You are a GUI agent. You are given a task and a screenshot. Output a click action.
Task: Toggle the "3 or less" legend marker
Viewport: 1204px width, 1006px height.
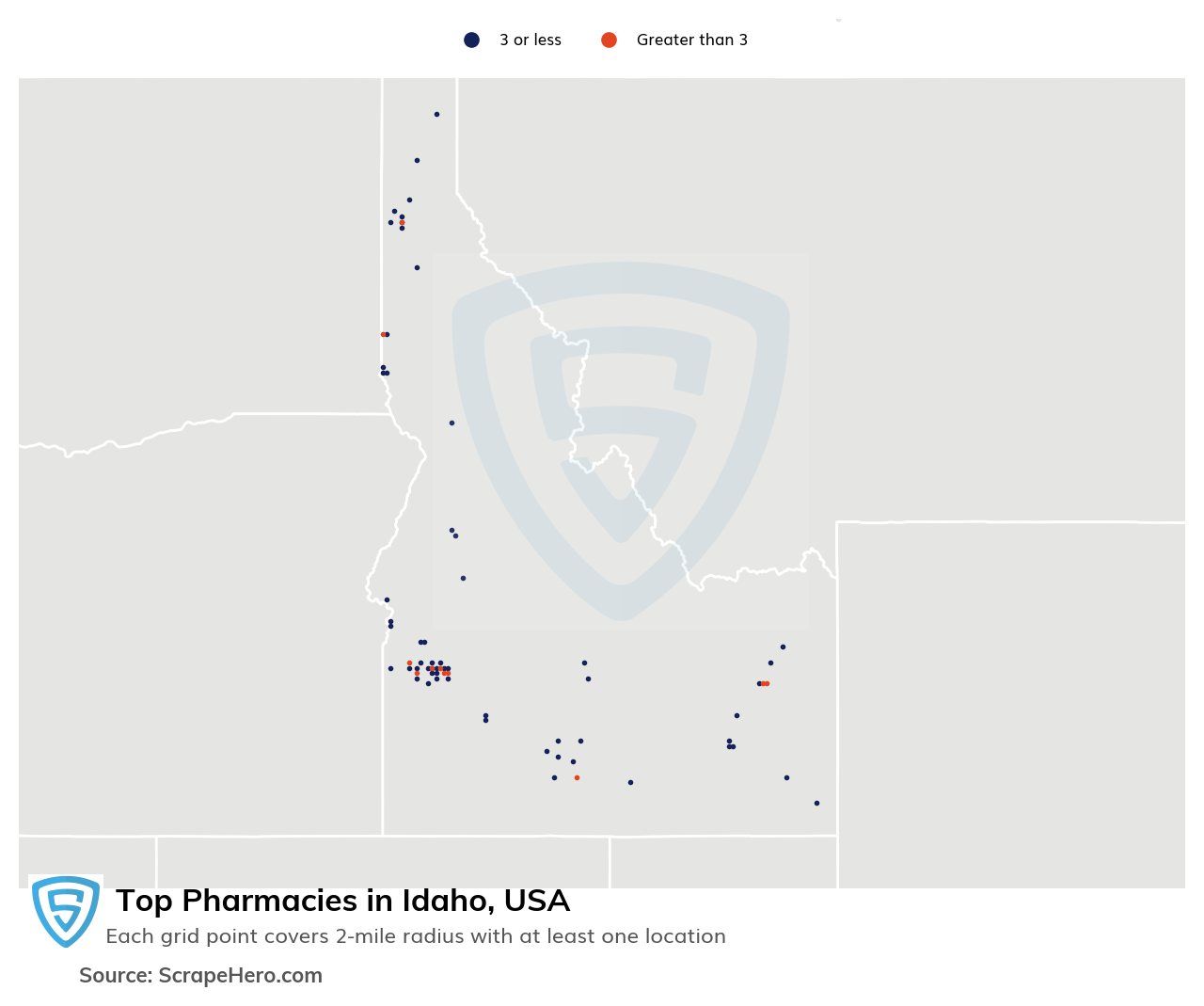471,40
